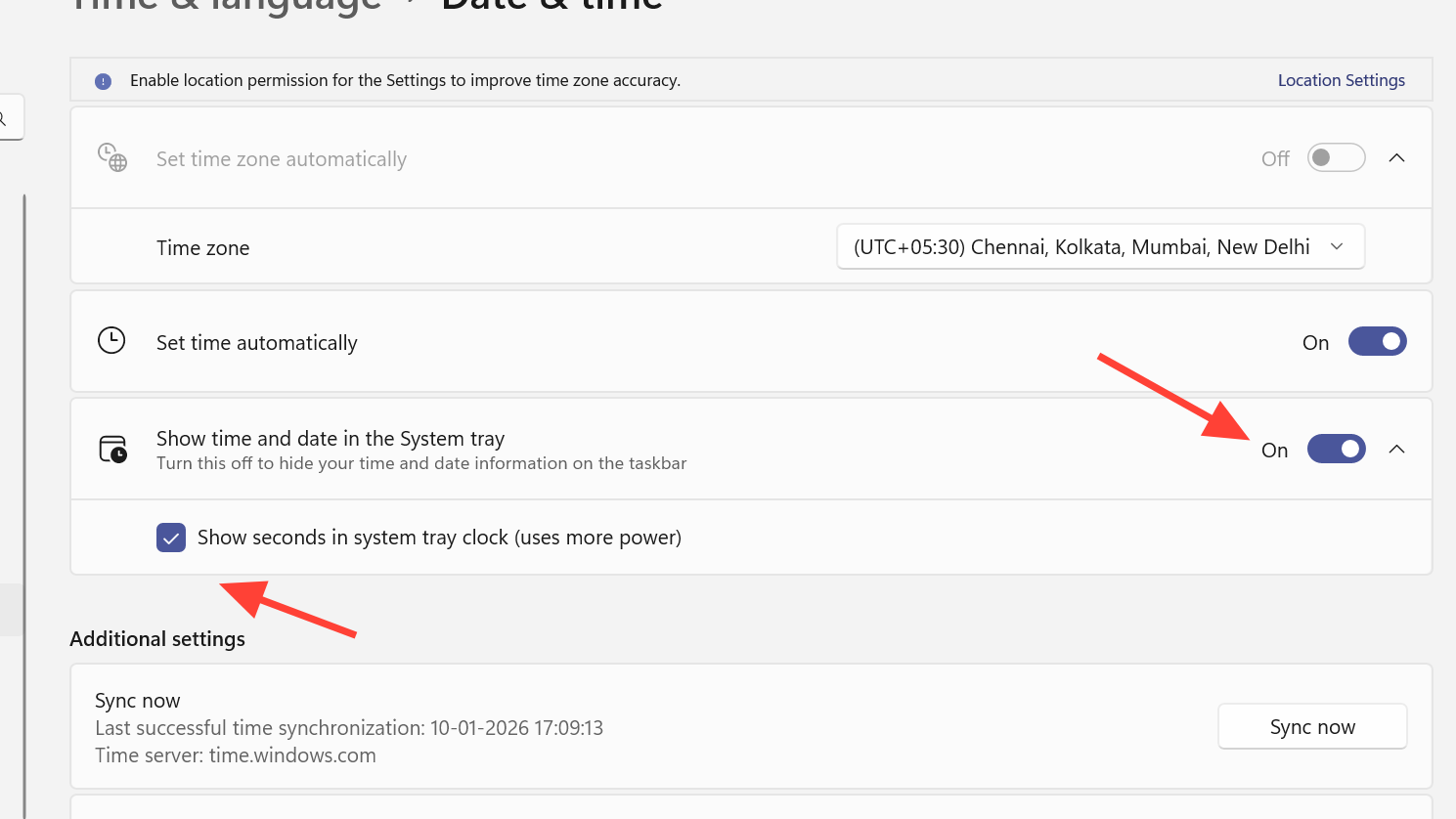Click the calendar clock System tray icon
The height and width of the screenshot is (819, 1456).
point(113,450)
